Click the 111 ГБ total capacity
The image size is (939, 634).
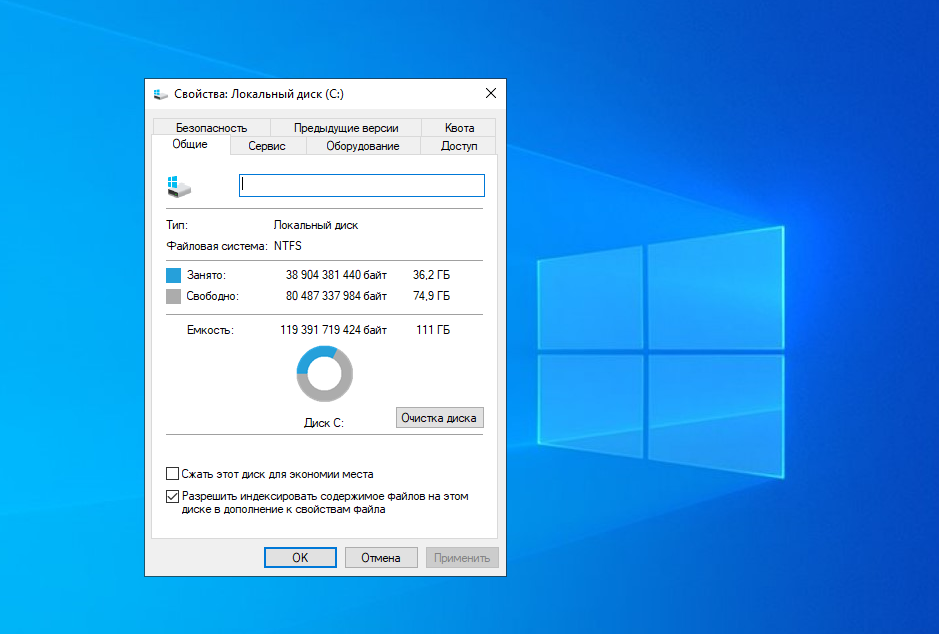click(x=433, y=330)
